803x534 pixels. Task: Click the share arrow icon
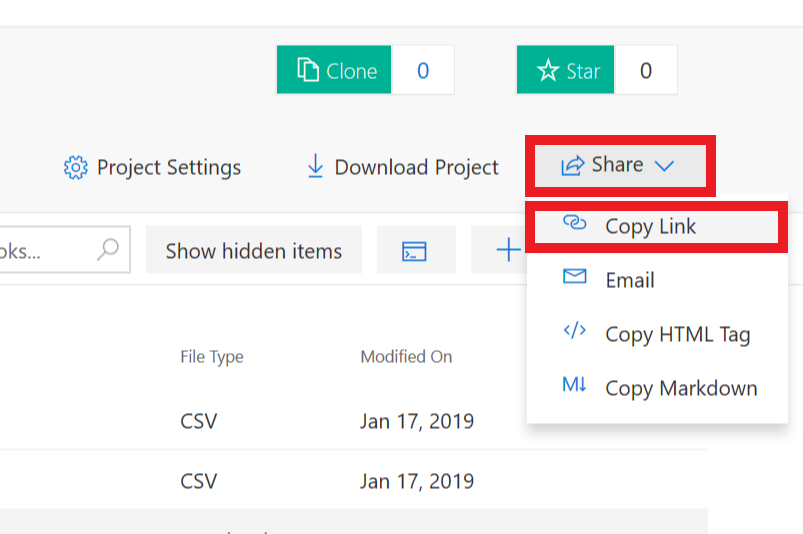(x=573, y=165)
